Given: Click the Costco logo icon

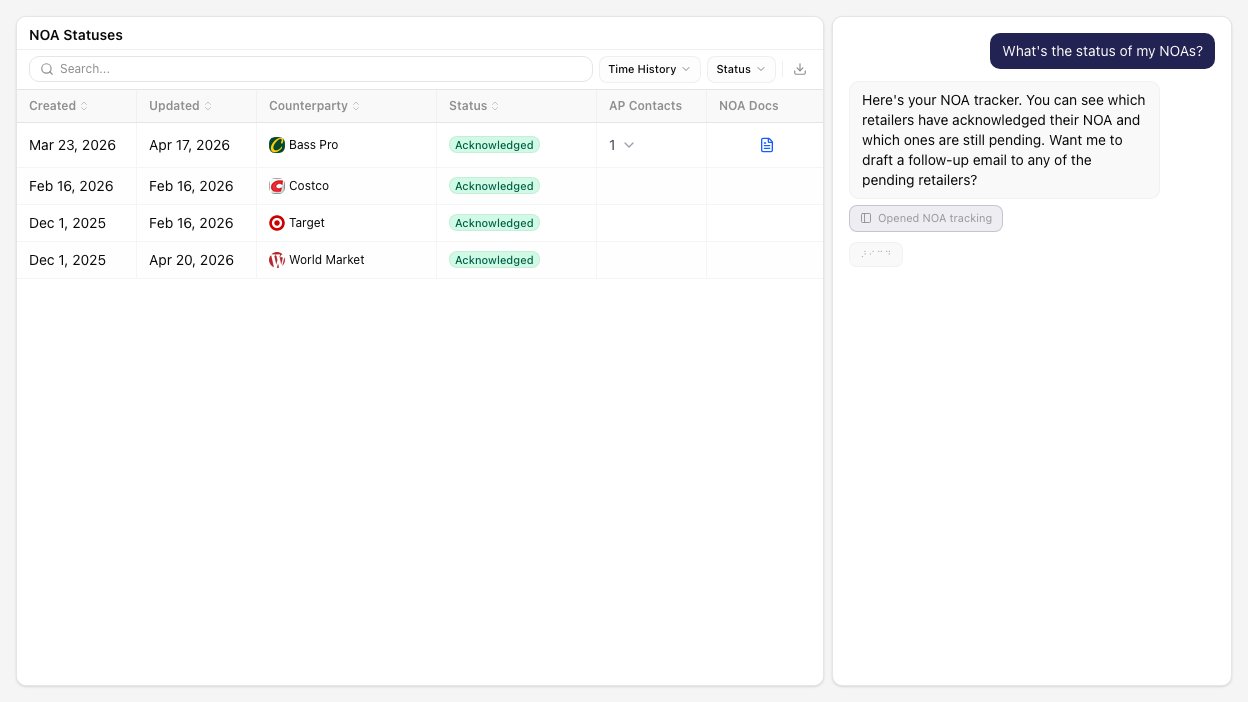Looking at the screenshot, I should [x=277, y=186].
